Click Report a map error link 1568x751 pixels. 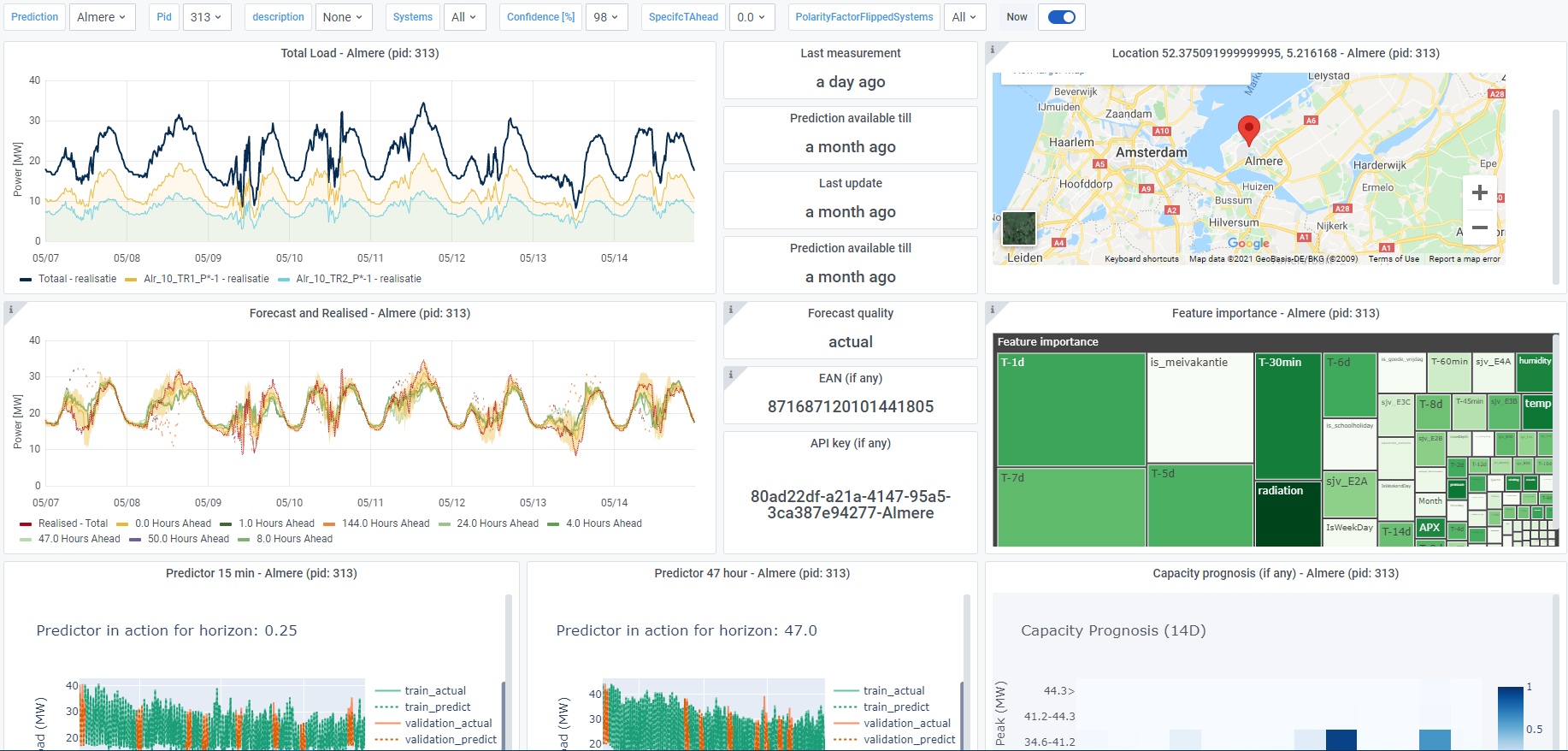click(1464, 259)
